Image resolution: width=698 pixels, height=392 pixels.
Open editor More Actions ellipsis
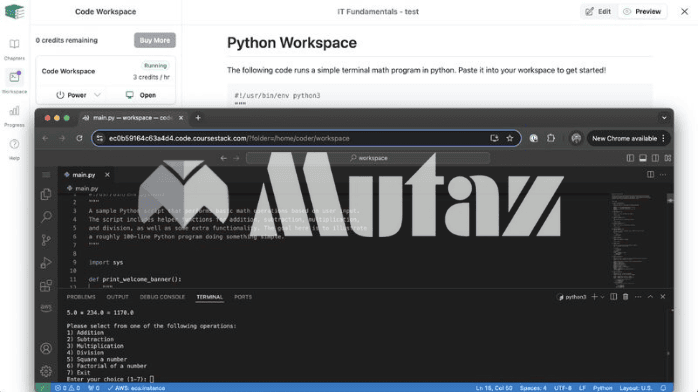pyautogui.click(x=663, y=174)
